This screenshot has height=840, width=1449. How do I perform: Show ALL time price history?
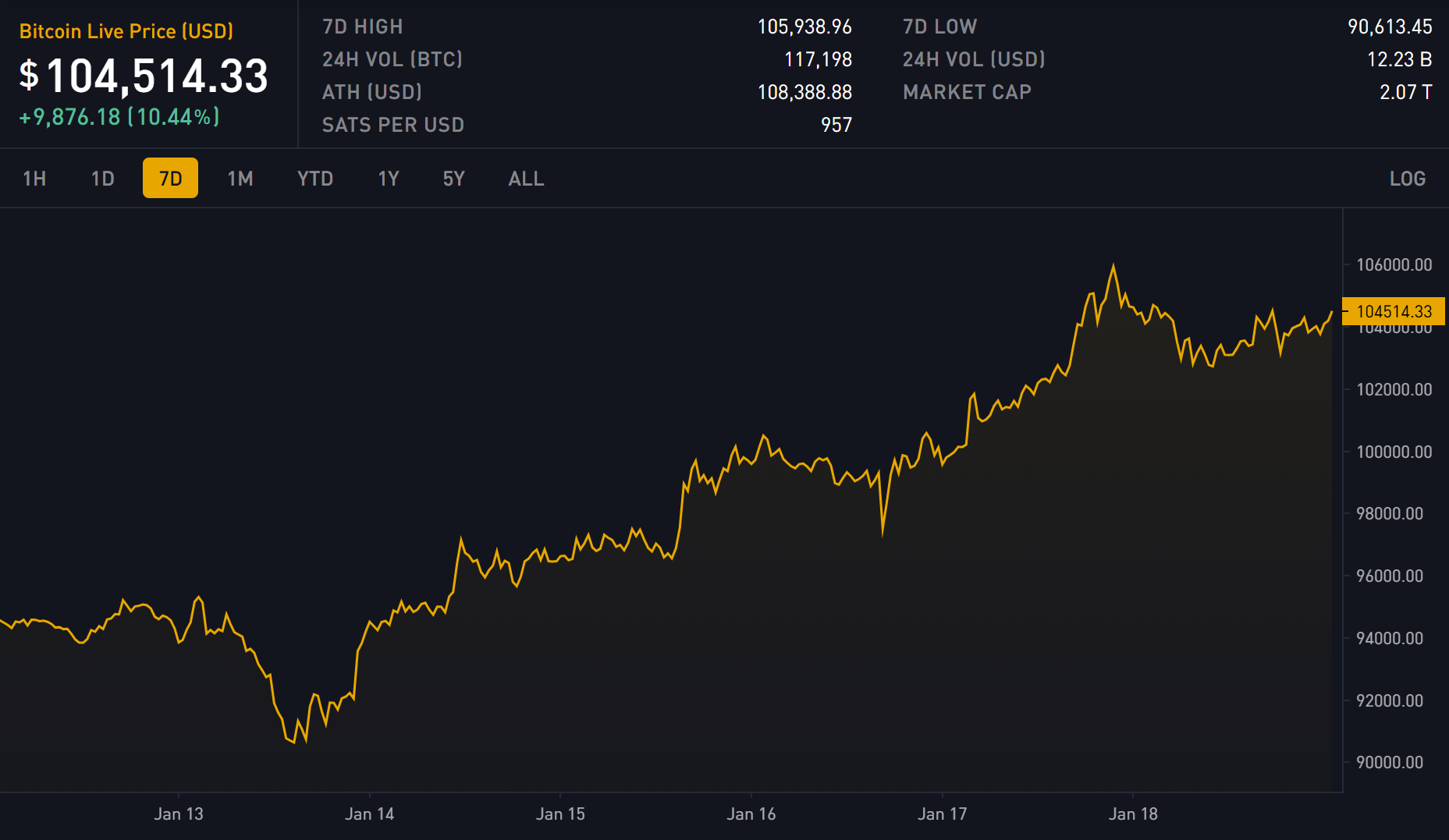click(x=526, y=179)
